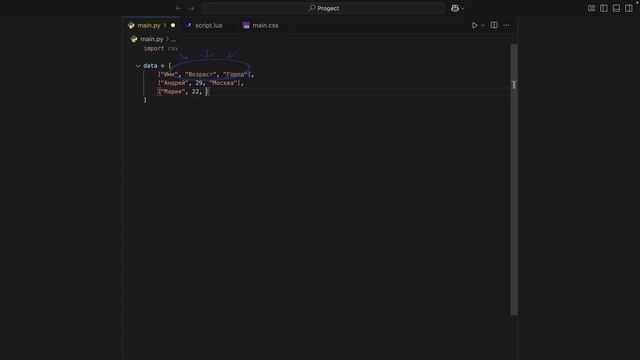Run the Python file with the play icon
Image resolution: width=640 pixels, height=360 pixels.
474,25
